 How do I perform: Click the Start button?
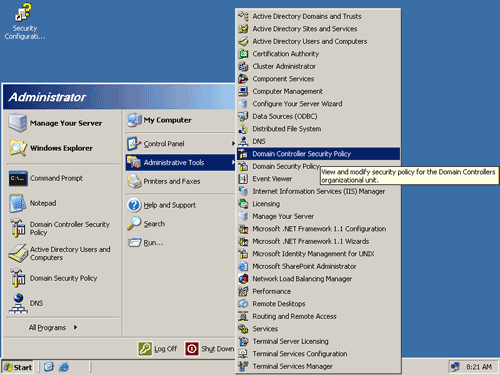18,367
